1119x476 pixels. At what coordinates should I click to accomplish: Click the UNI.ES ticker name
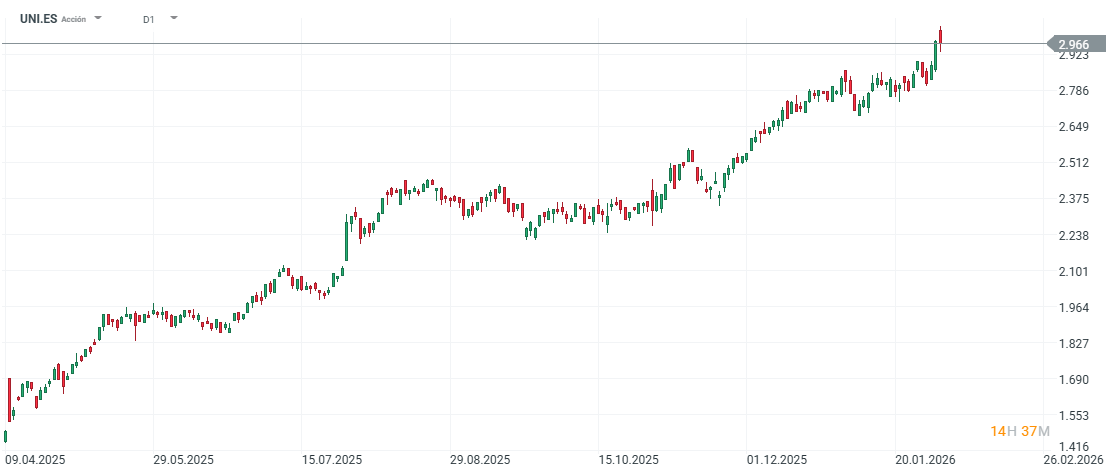click(x=38, y=19)
